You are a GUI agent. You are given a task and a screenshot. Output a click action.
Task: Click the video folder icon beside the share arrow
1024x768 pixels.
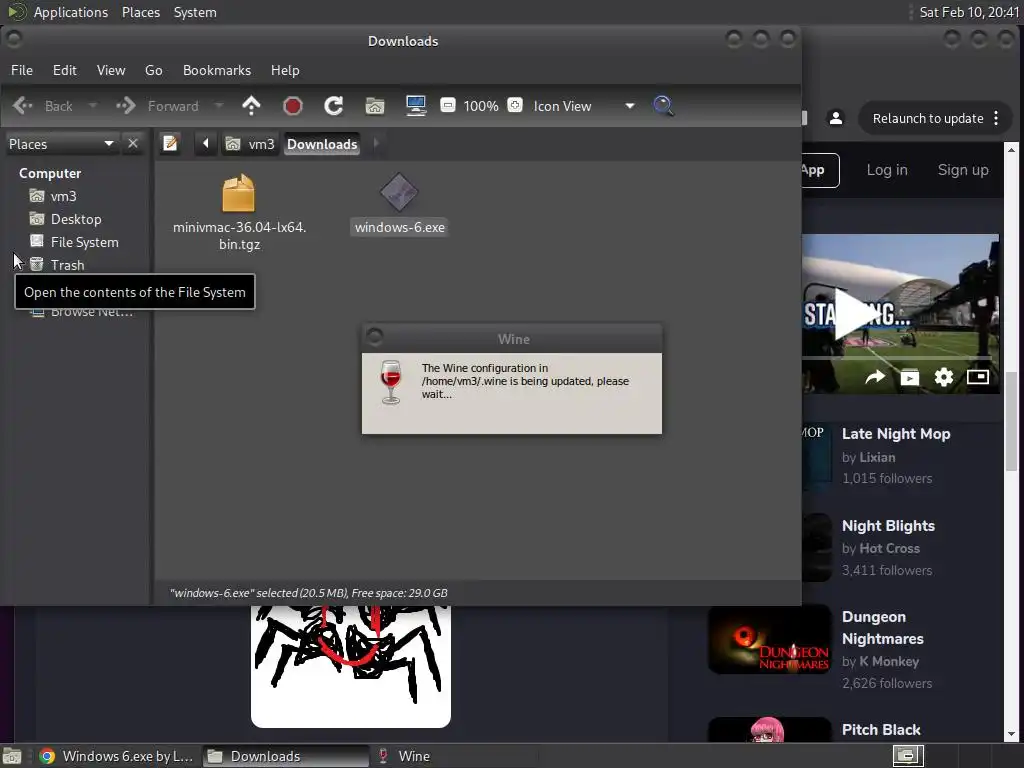[x=910, y=377]
